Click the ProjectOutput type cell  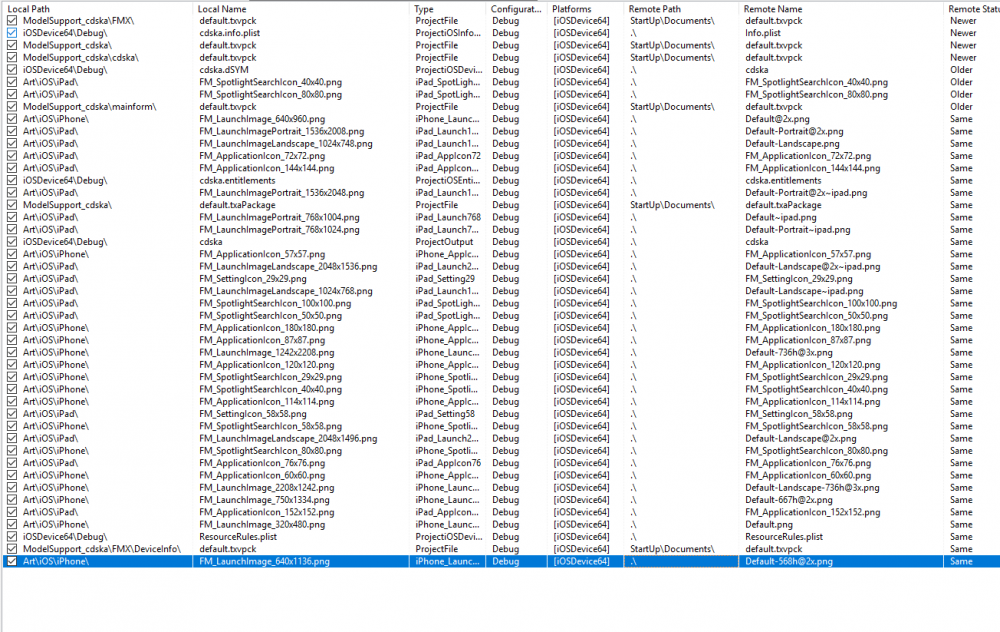445,242
